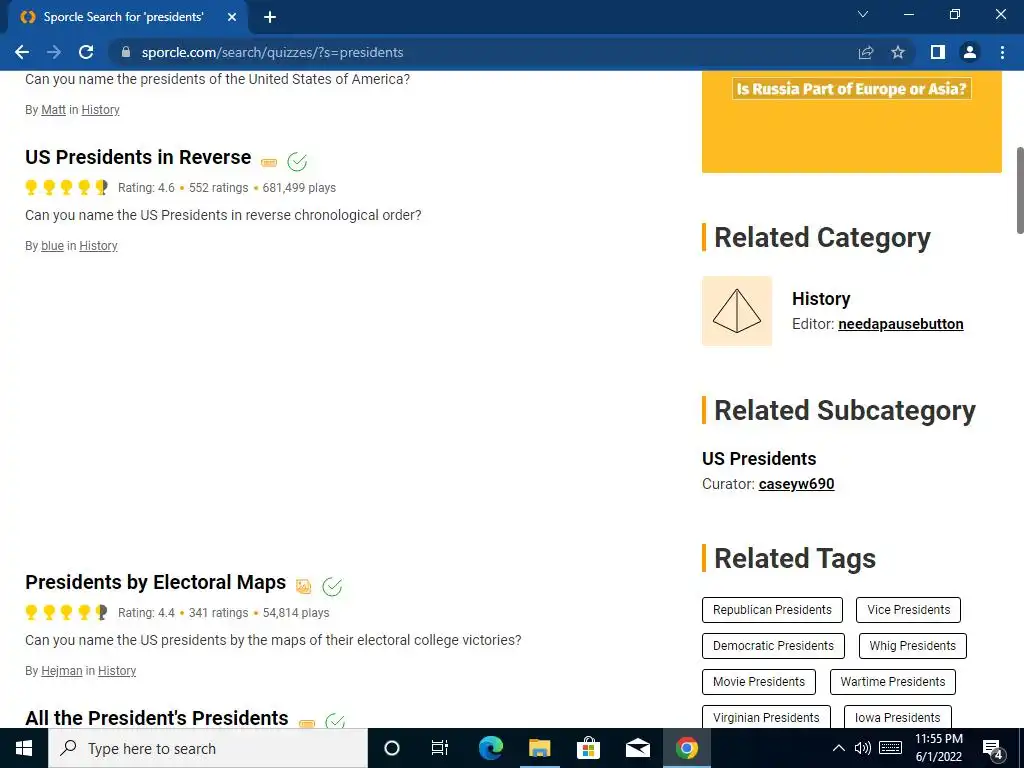Open the Windows Start menu

(x=24, y=748)
